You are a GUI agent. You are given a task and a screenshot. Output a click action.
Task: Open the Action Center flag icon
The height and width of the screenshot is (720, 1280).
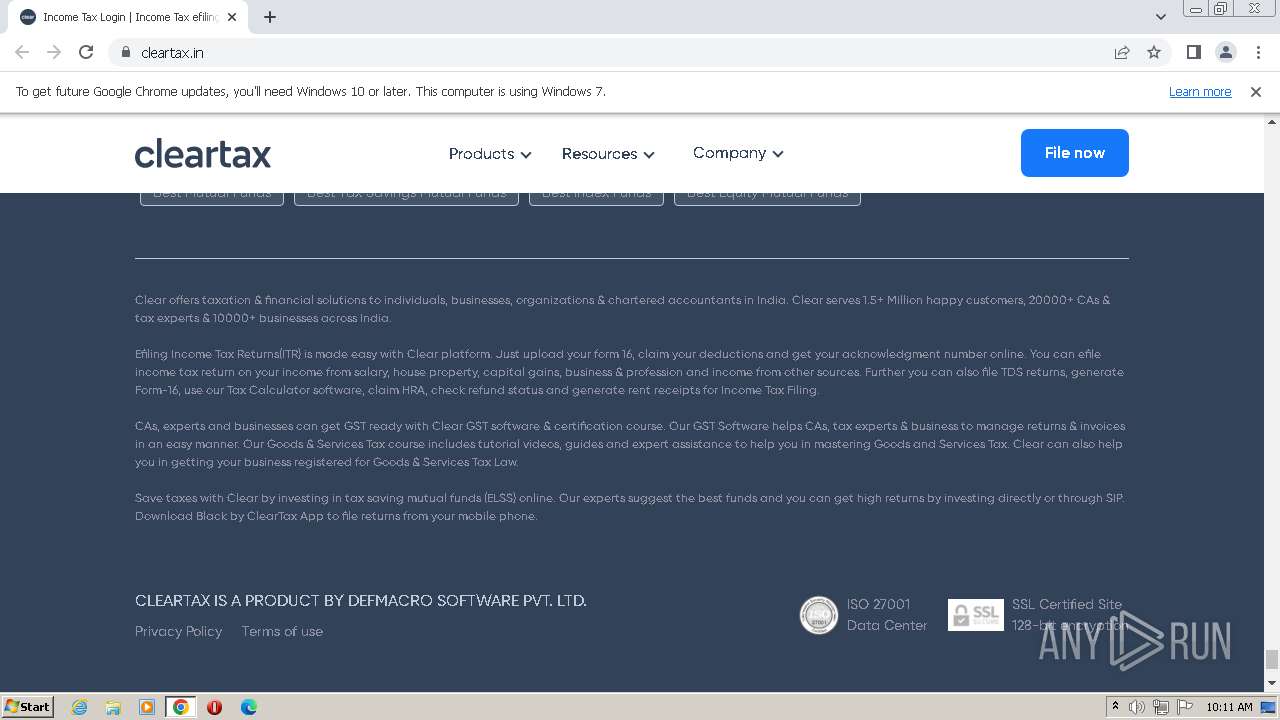[x=1185, y=707]
